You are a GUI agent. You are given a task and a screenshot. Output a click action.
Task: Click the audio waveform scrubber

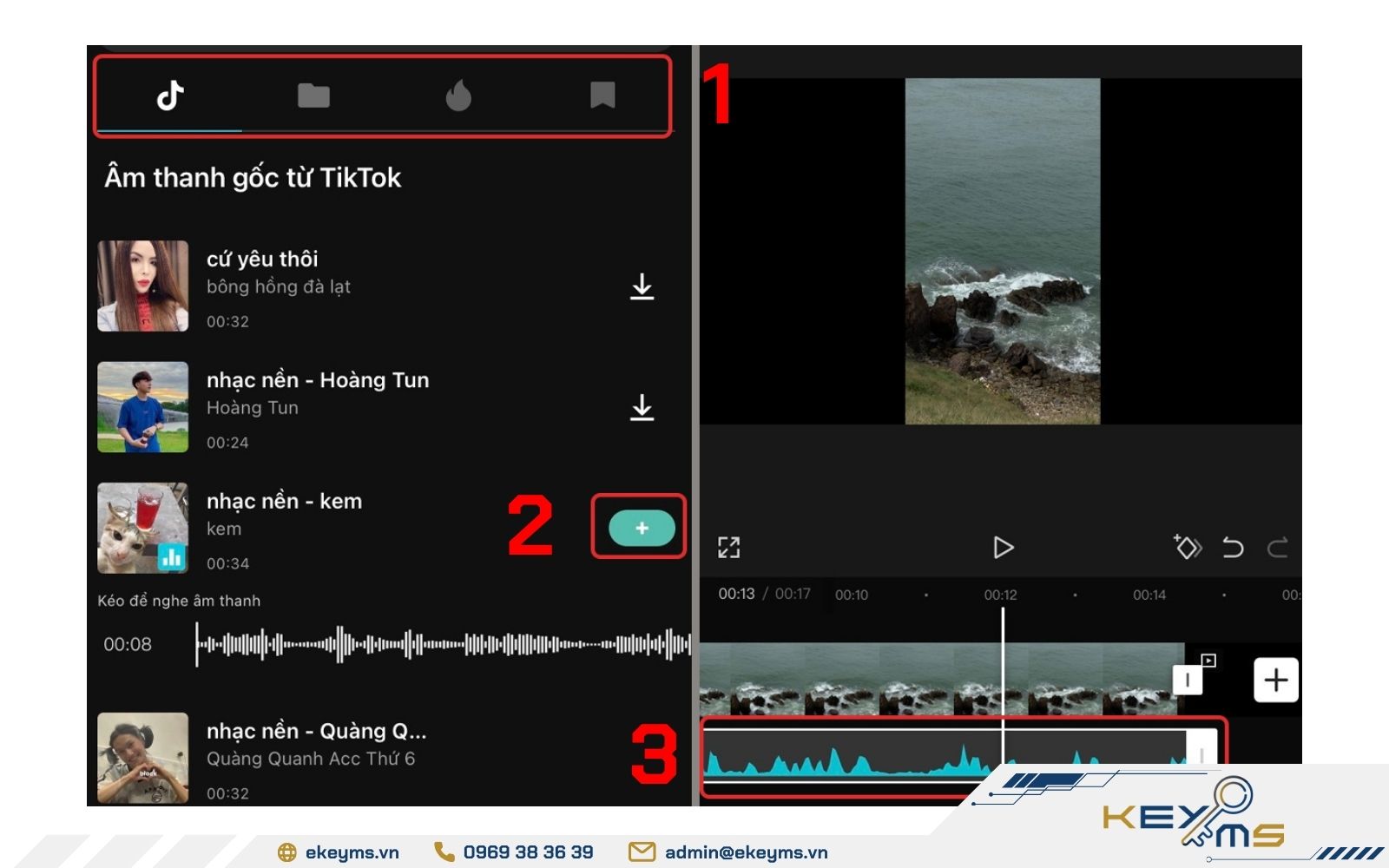tap(443, 644)
